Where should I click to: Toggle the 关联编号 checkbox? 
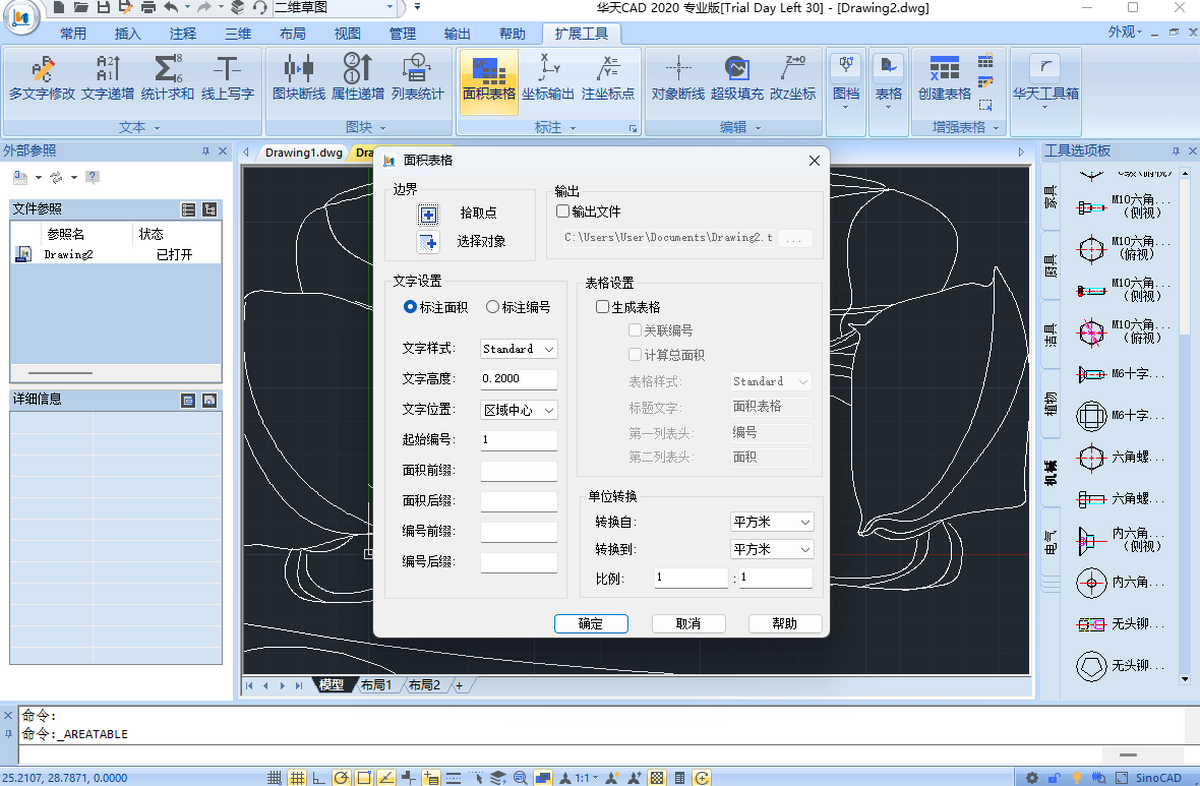635,330
